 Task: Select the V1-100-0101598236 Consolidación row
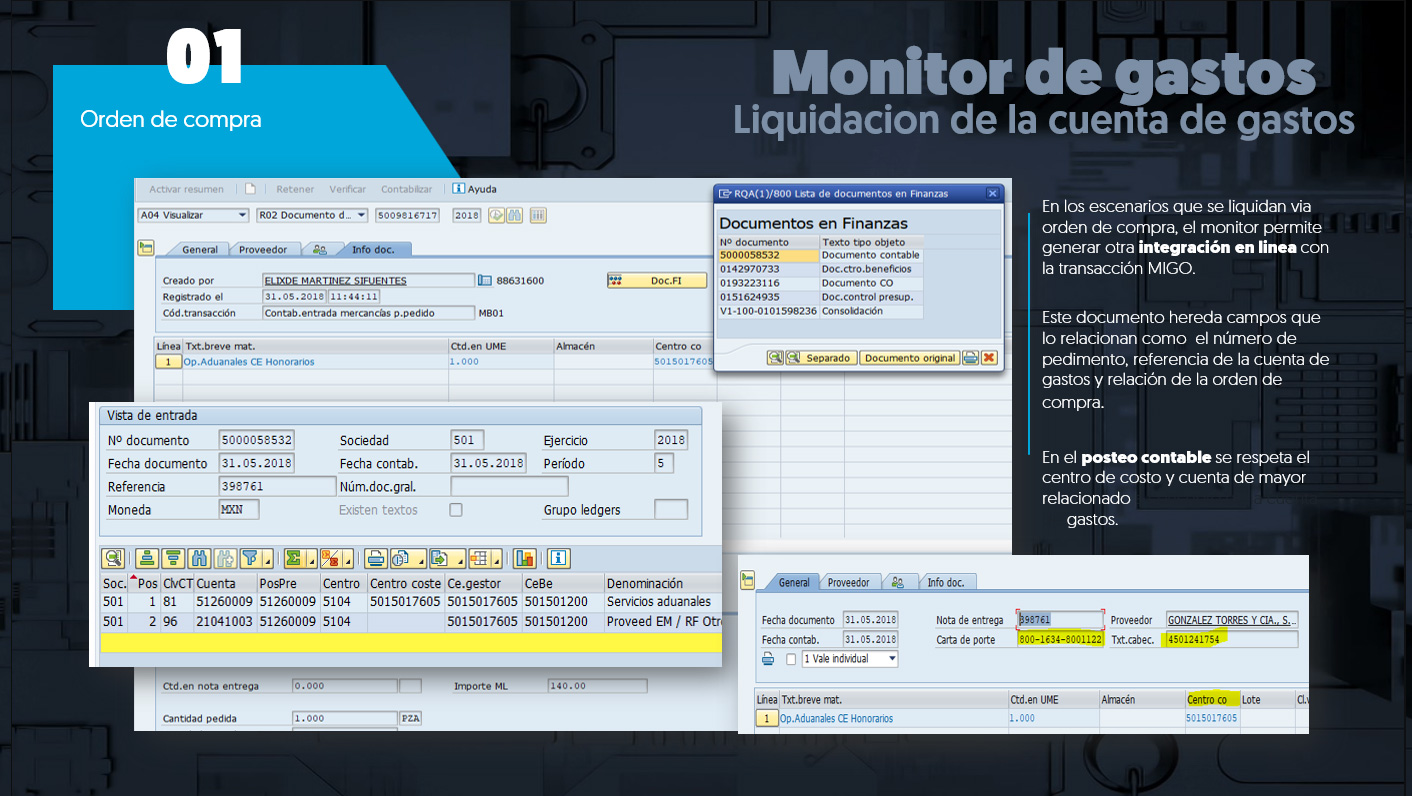point(820,311)
